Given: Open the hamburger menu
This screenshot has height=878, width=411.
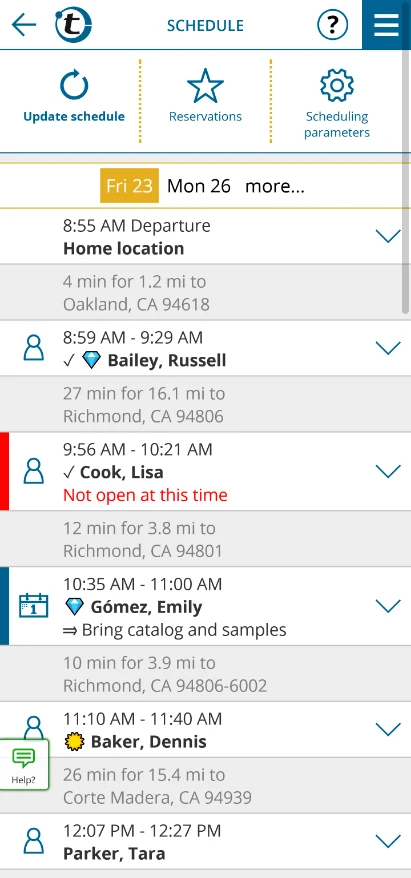Looking at the screenshot, I should coord(386,25).
